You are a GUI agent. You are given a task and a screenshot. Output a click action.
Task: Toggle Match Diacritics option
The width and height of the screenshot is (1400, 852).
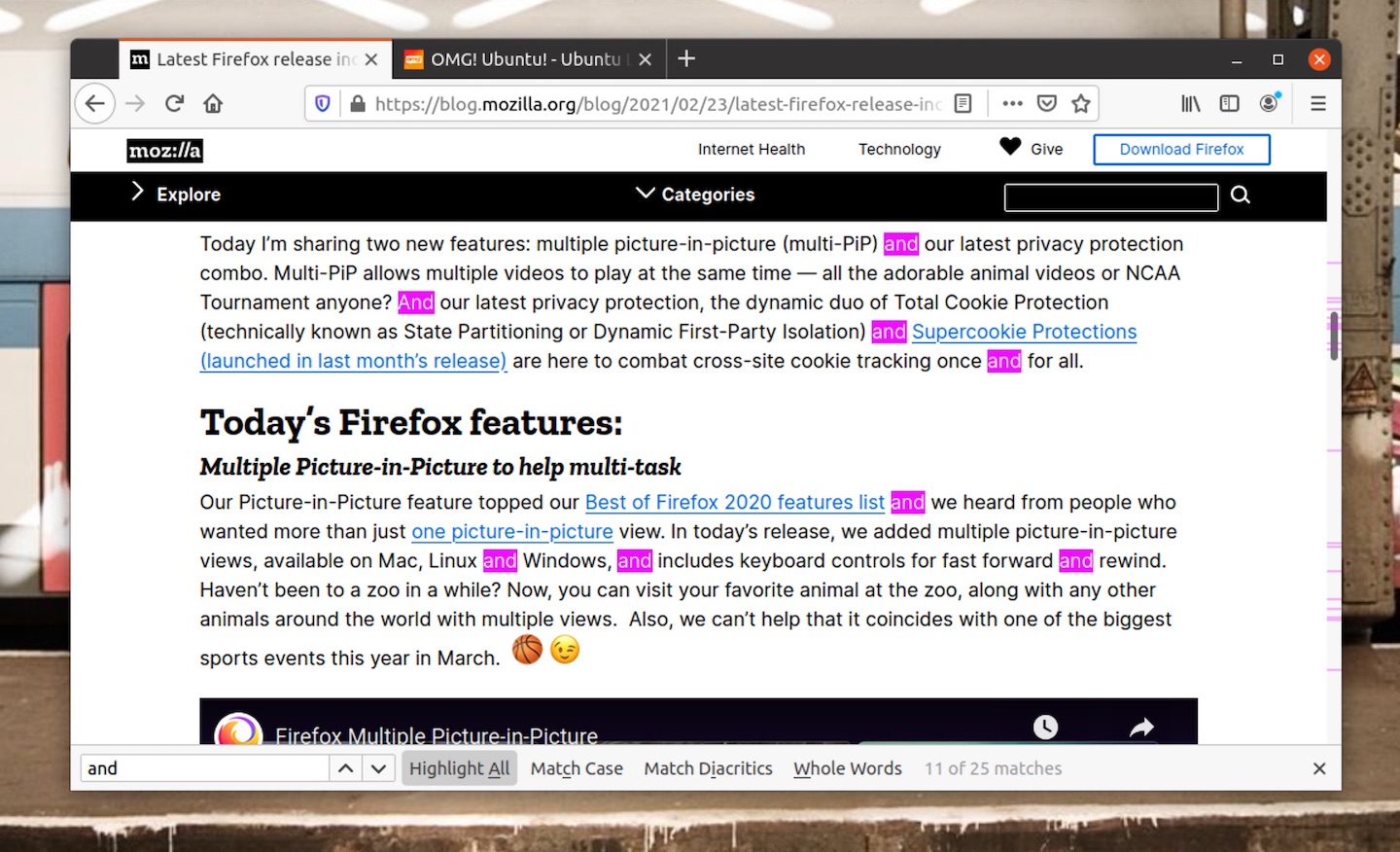(x=708, y=768)
